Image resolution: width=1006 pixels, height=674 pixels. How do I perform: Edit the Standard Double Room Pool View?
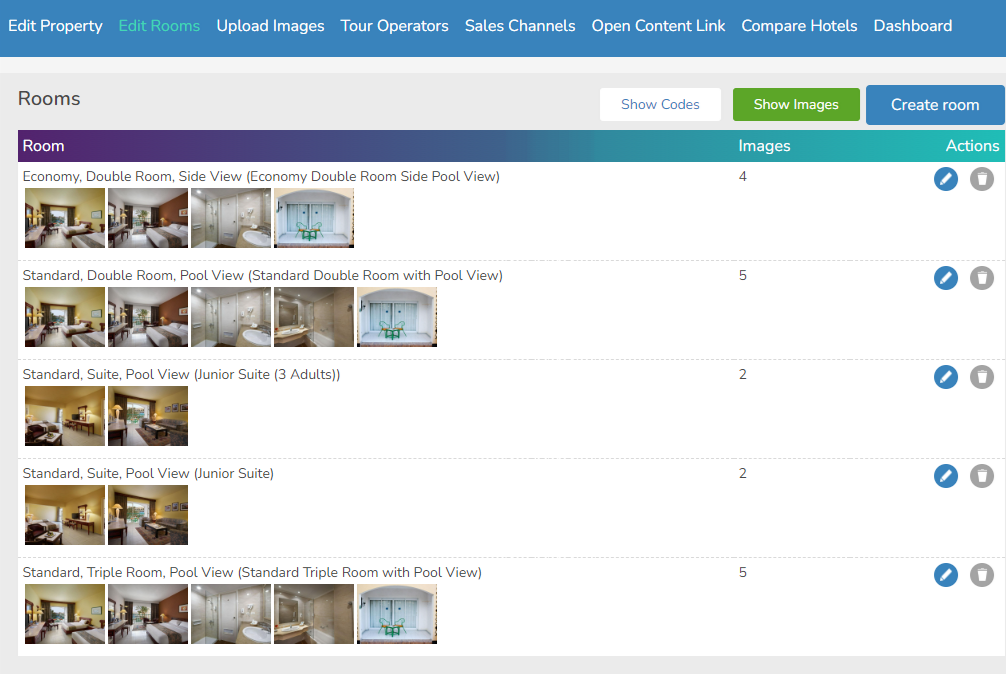(x=946, y=278)
